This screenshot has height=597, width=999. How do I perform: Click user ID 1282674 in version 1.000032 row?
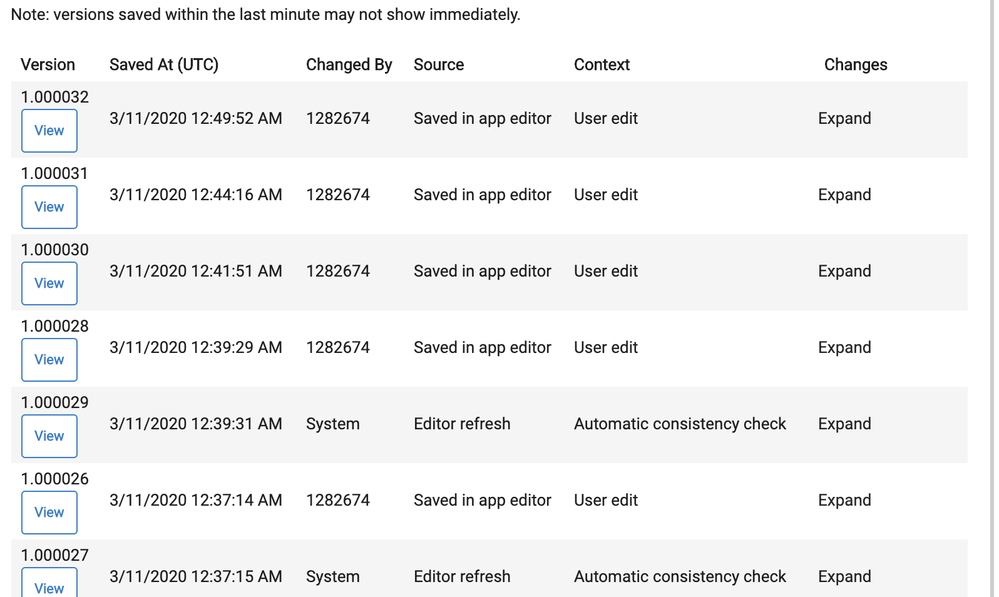pos(338,119)
